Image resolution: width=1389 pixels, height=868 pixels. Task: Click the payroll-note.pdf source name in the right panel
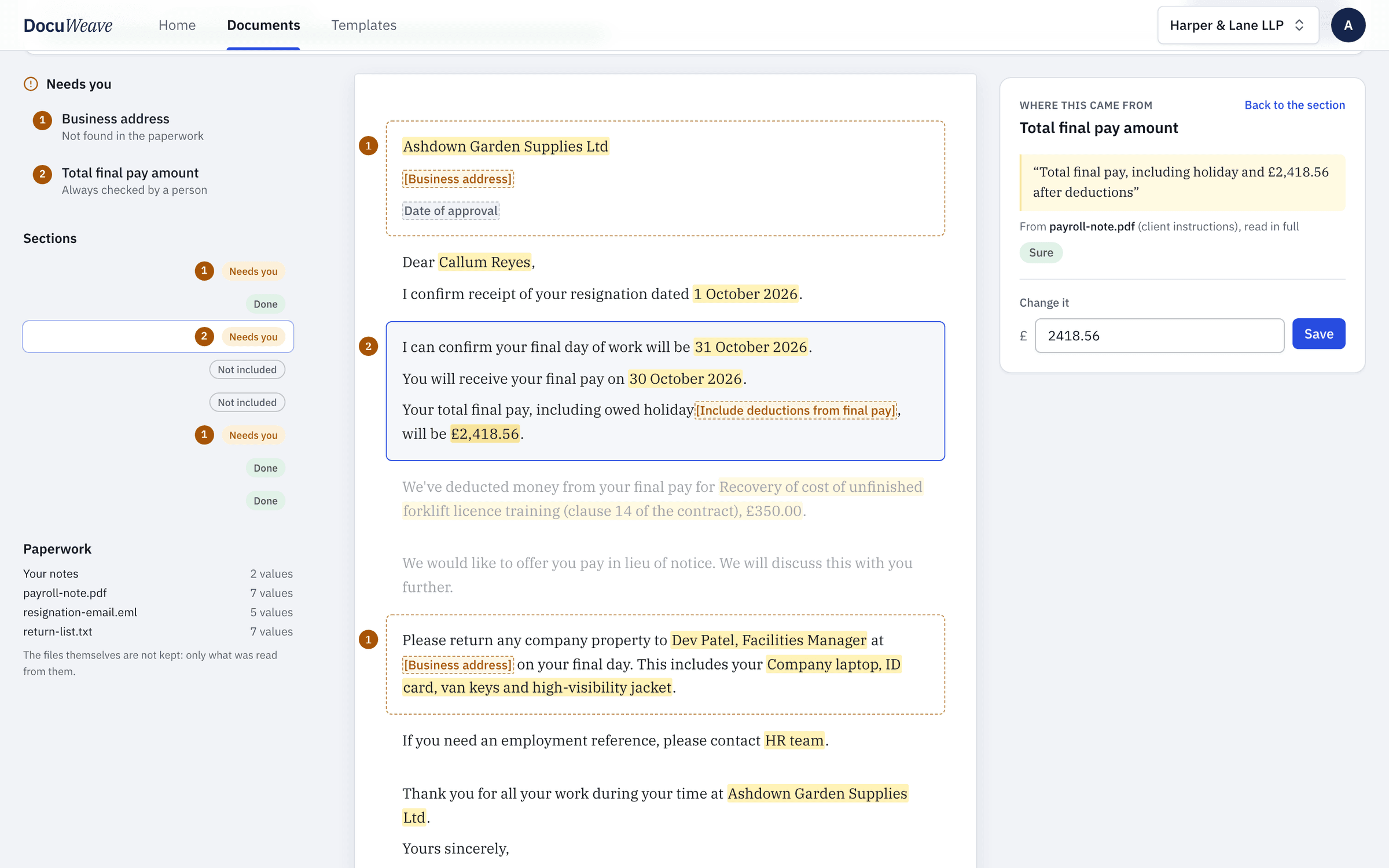(x=1092, y=226)
